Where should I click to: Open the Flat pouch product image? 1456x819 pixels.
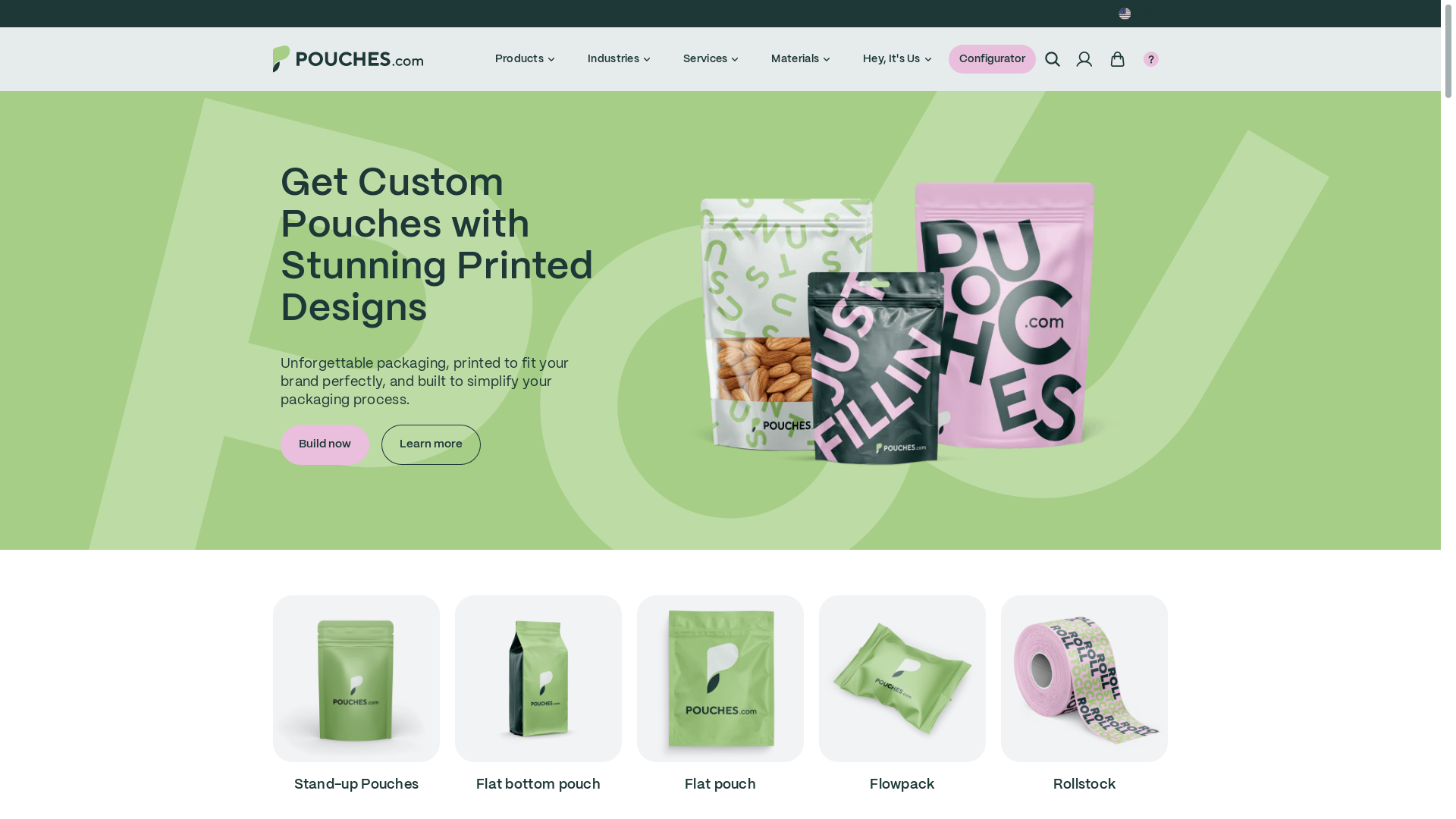tap(720, 679)
